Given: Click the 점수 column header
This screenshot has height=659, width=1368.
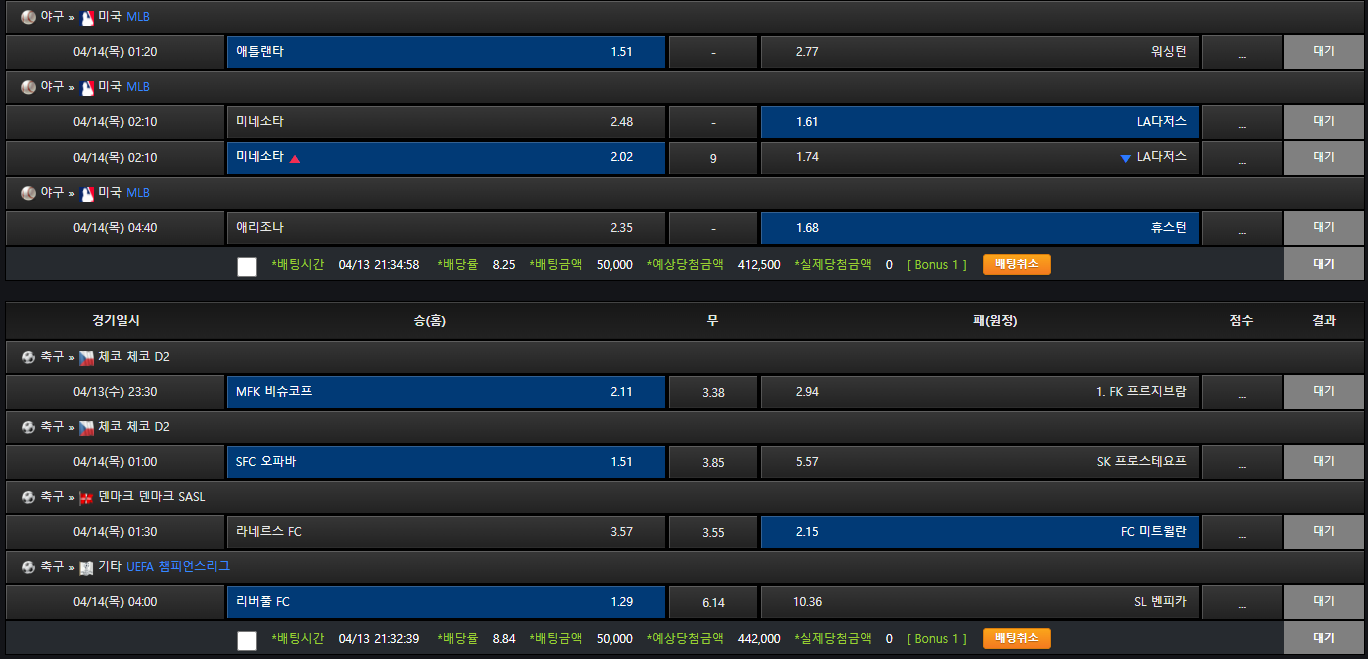Looking at the screenshot, I should pyautogui.click(x=1241, y=321).
